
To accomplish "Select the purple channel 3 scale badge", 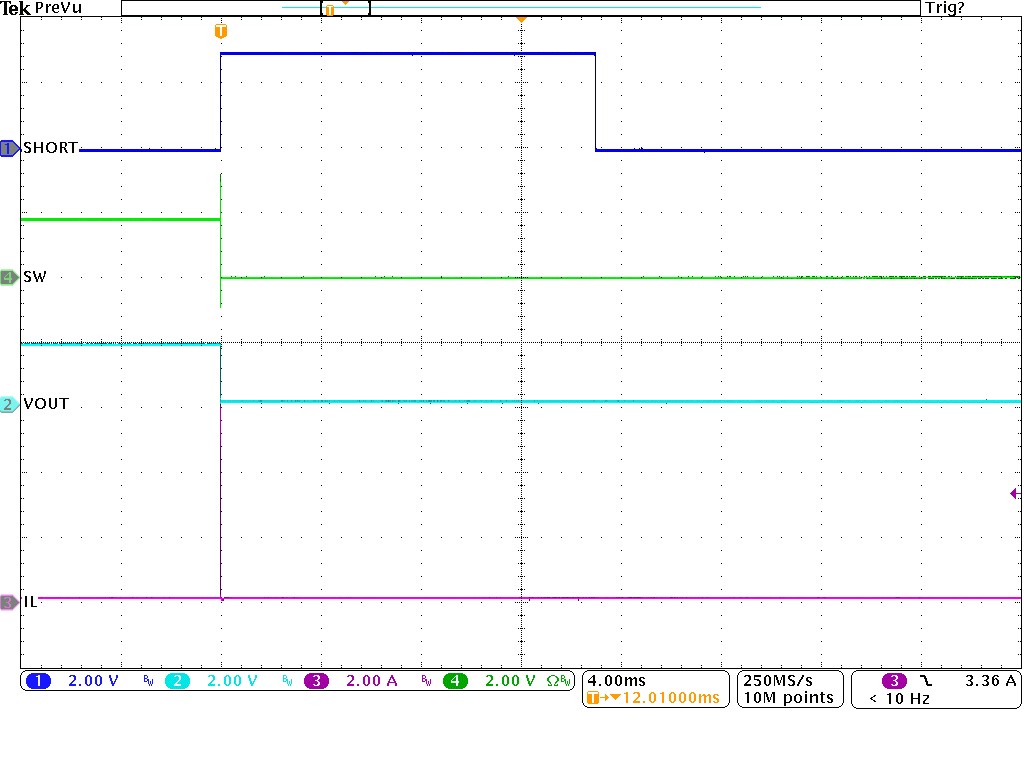I will (x=316, y=681).
